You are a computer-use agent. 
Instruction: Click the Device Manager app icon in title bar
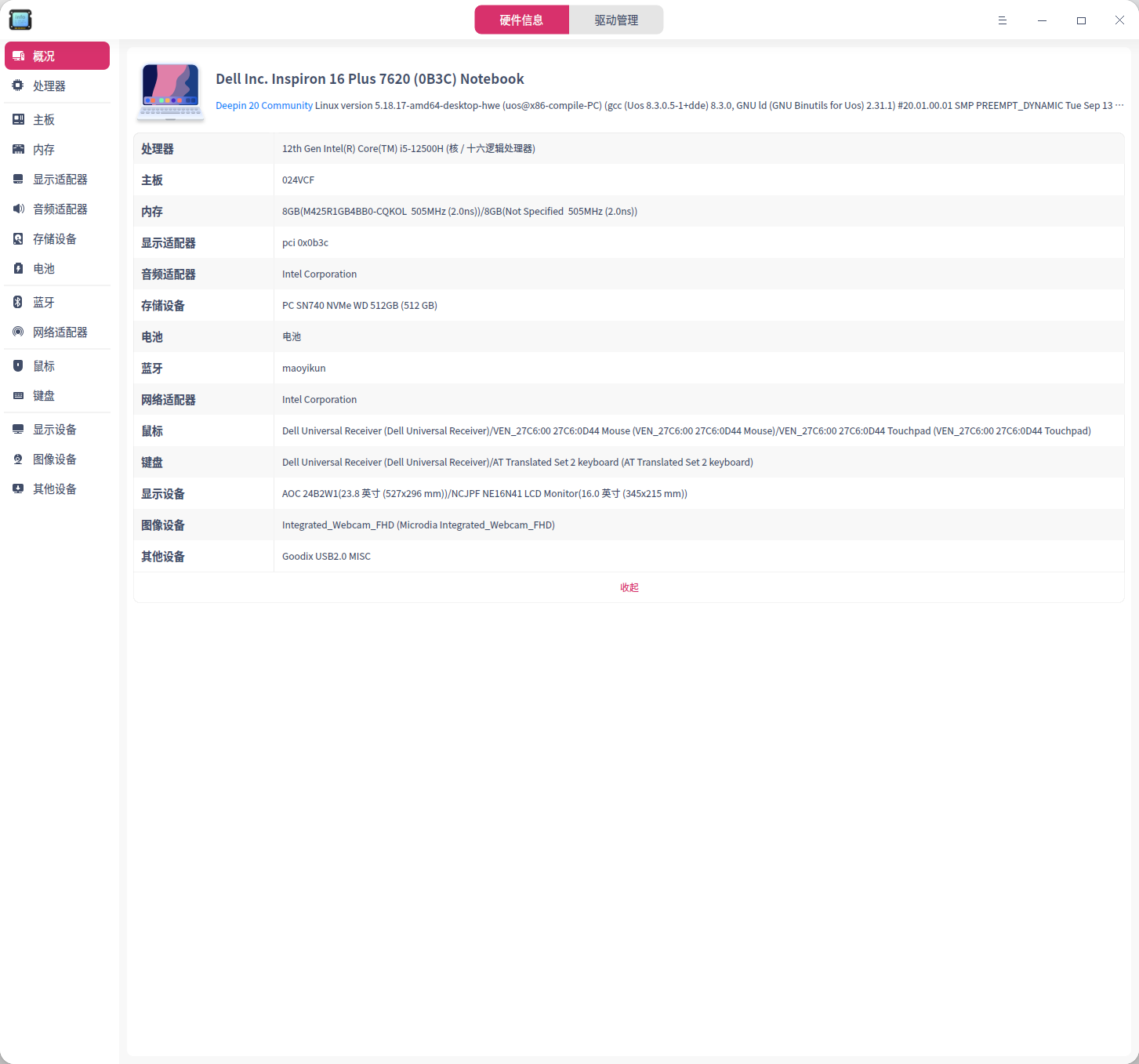click(x=20, y=20)
